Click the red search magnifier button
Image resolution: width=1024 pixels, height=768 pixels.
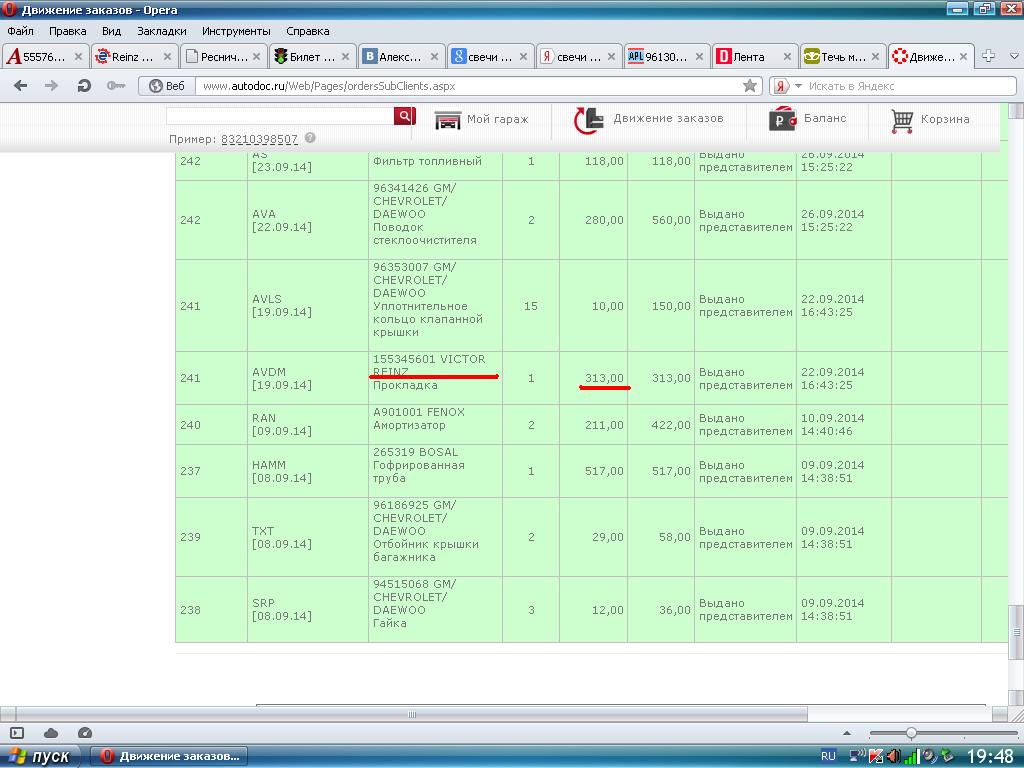click(404, 116)
